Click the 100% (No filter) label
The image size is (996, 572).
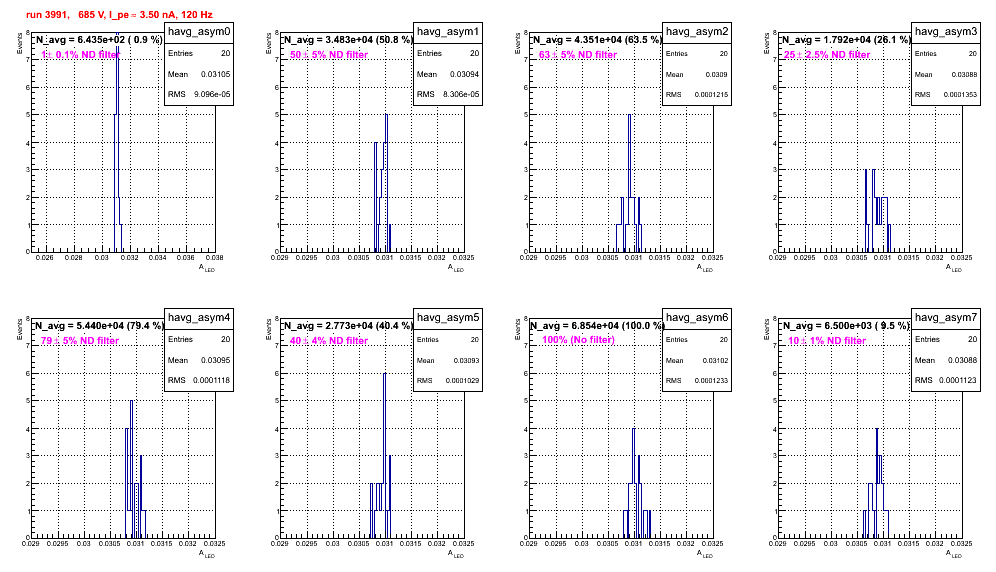coord(579,340)
